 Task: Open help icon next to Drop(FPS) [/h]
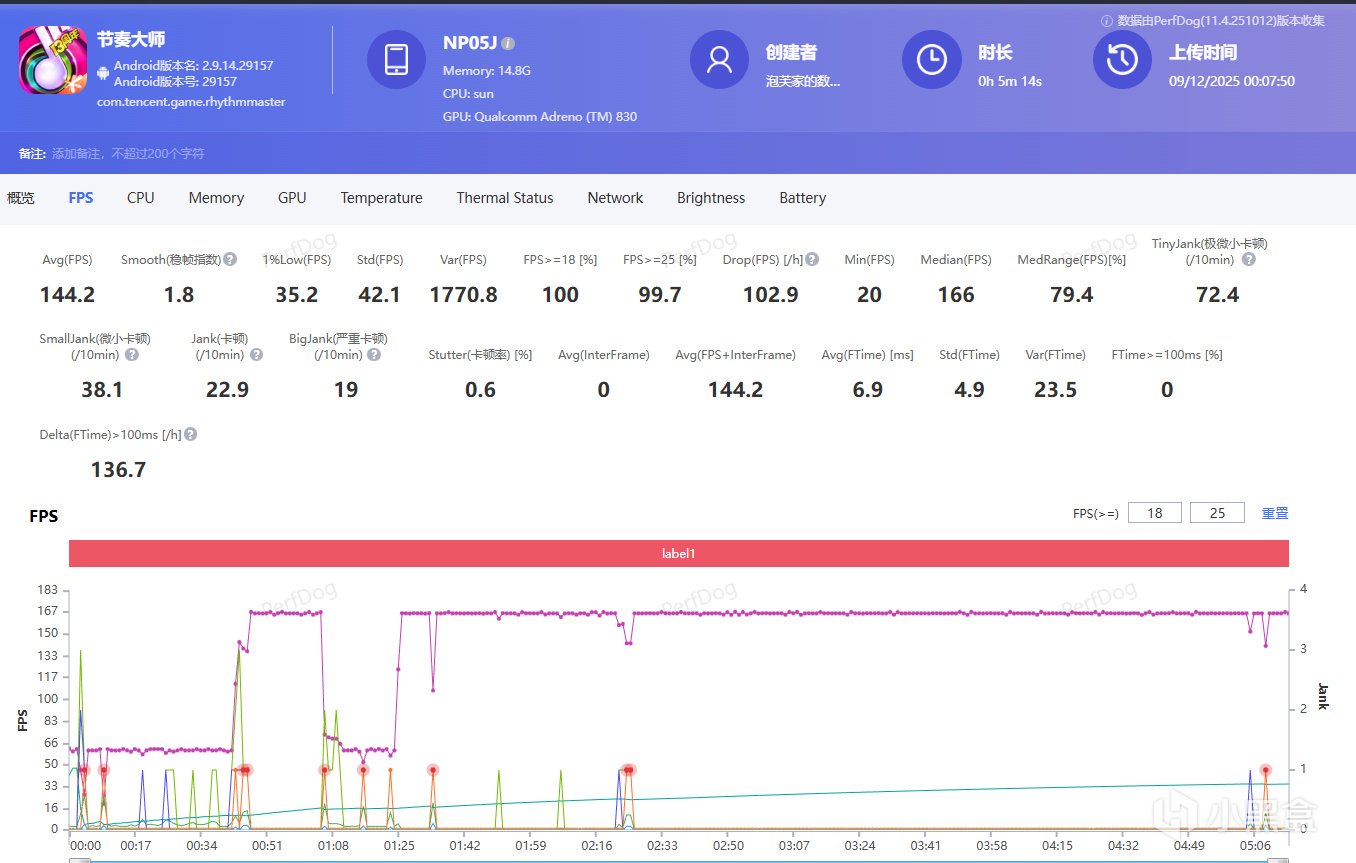812,260
